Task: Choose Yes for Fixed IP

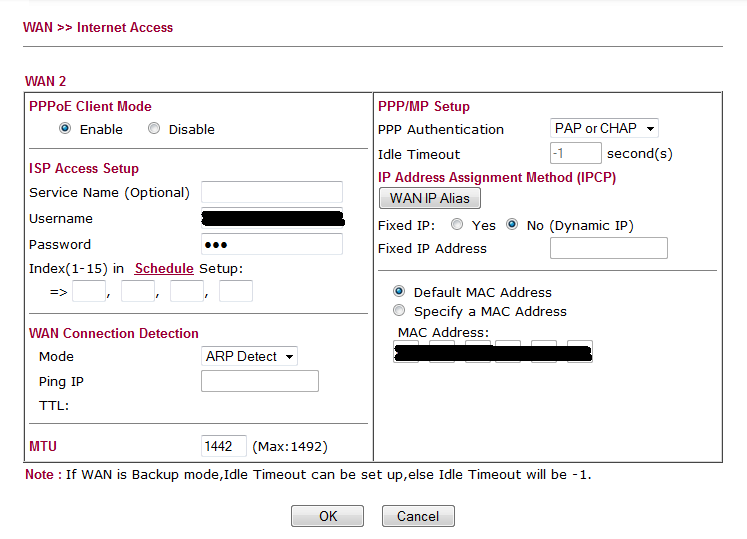Action: pos(457,225)
